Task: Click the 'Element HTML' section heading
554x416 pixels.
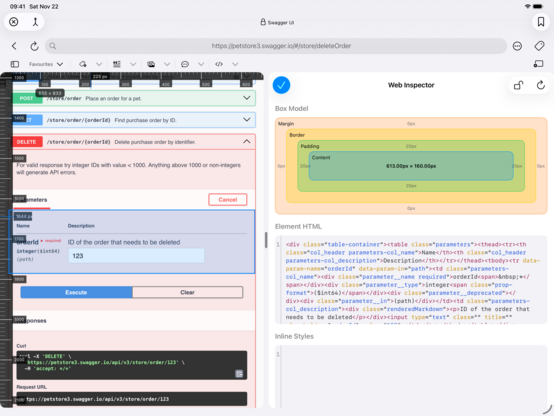Action: coord(298,227)
